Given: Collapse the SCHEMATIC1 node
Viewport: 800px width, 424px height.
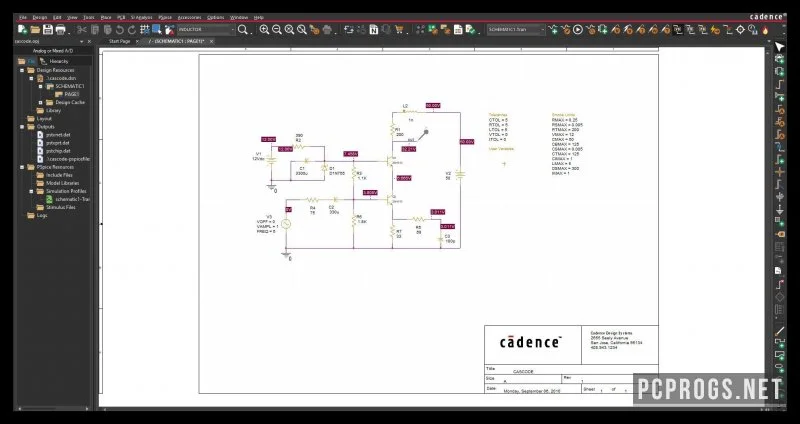Looking at the screenshot, I should [40, 86].
